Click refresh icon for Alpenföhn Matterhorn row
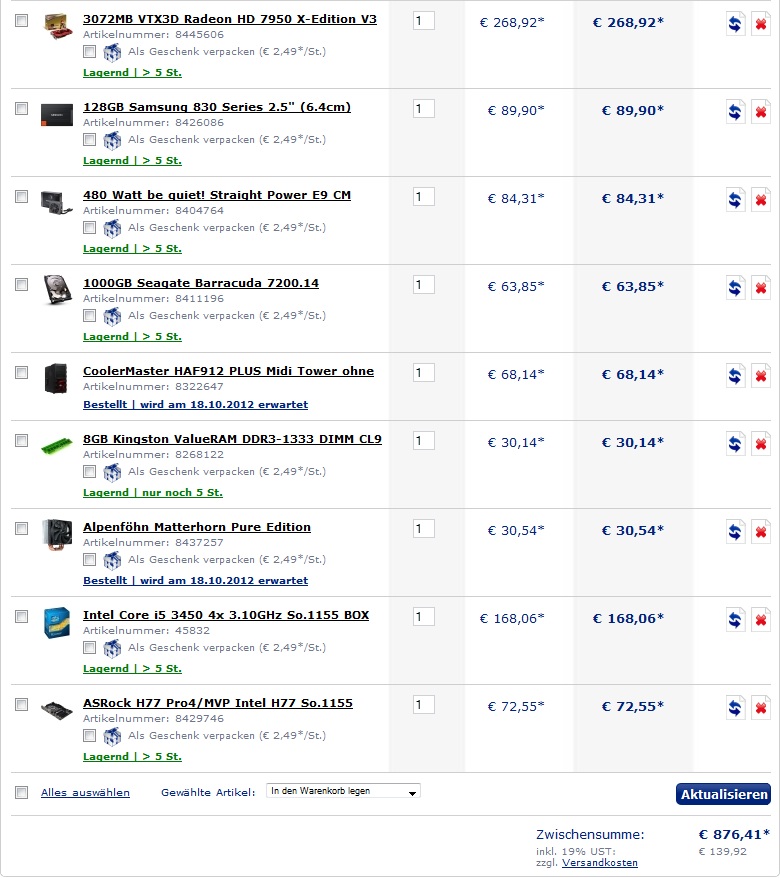Viewport: 780px width, 878px height. click(x=735, y=531)
